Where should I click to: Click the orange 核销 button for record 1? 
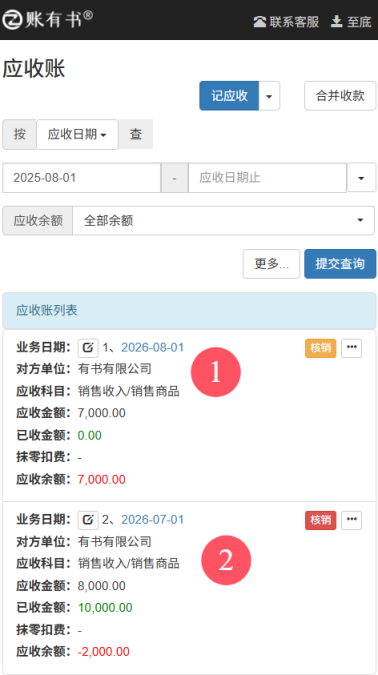[321, 348]
